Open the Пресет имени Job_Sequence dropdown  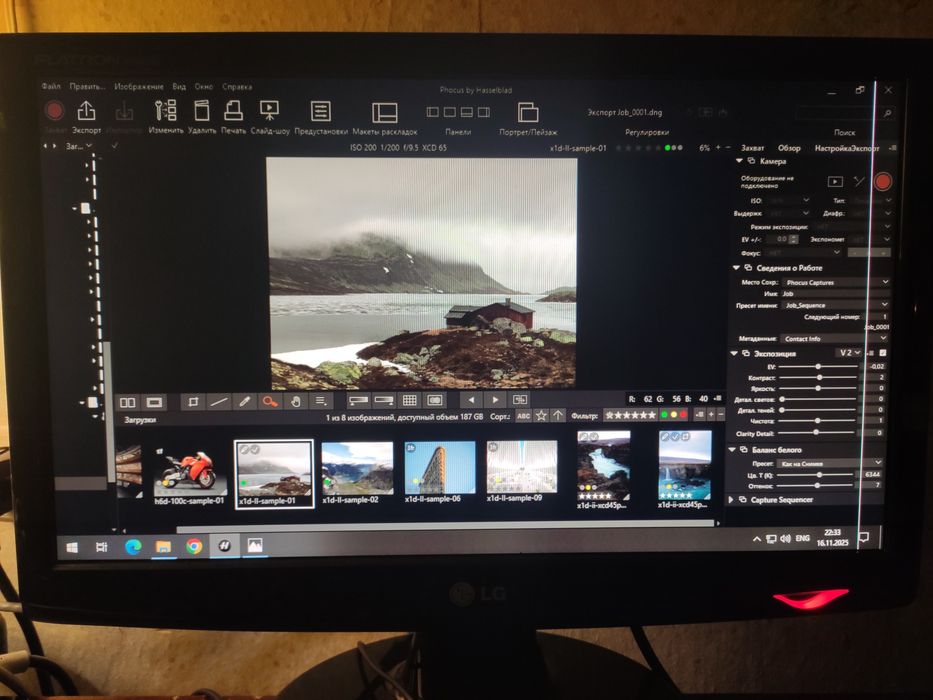point(835,305)
